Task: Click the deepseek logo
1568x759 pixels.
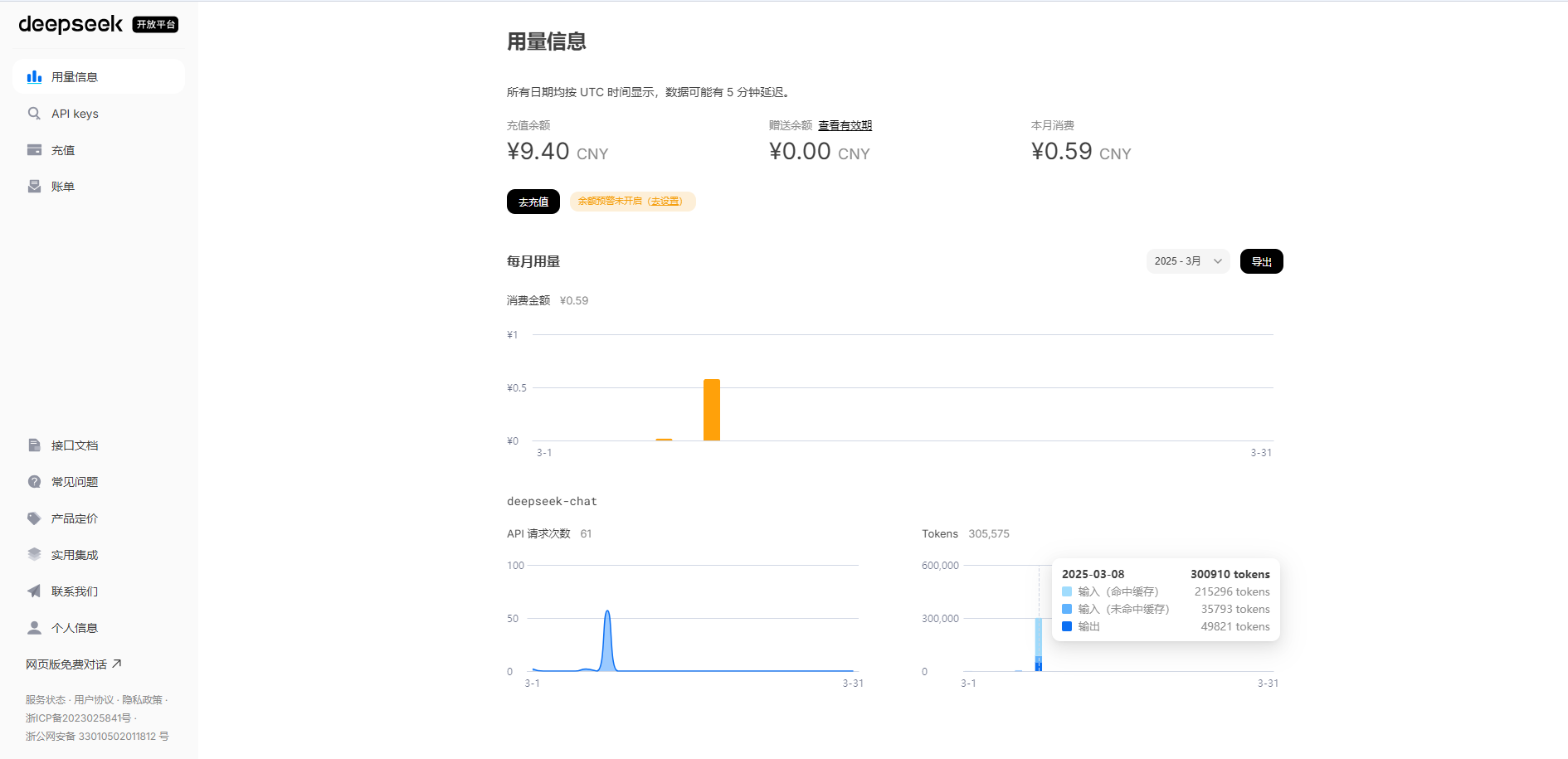Action: (71, 25)
